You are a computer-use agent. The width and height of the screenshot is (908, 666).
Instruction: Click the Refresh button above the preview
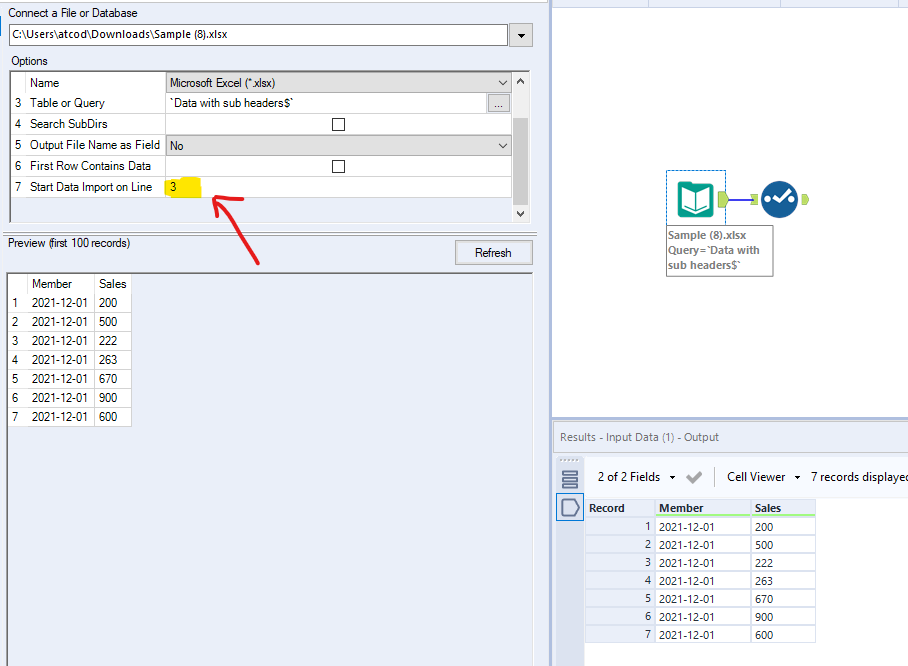click(x=493, y=252)
